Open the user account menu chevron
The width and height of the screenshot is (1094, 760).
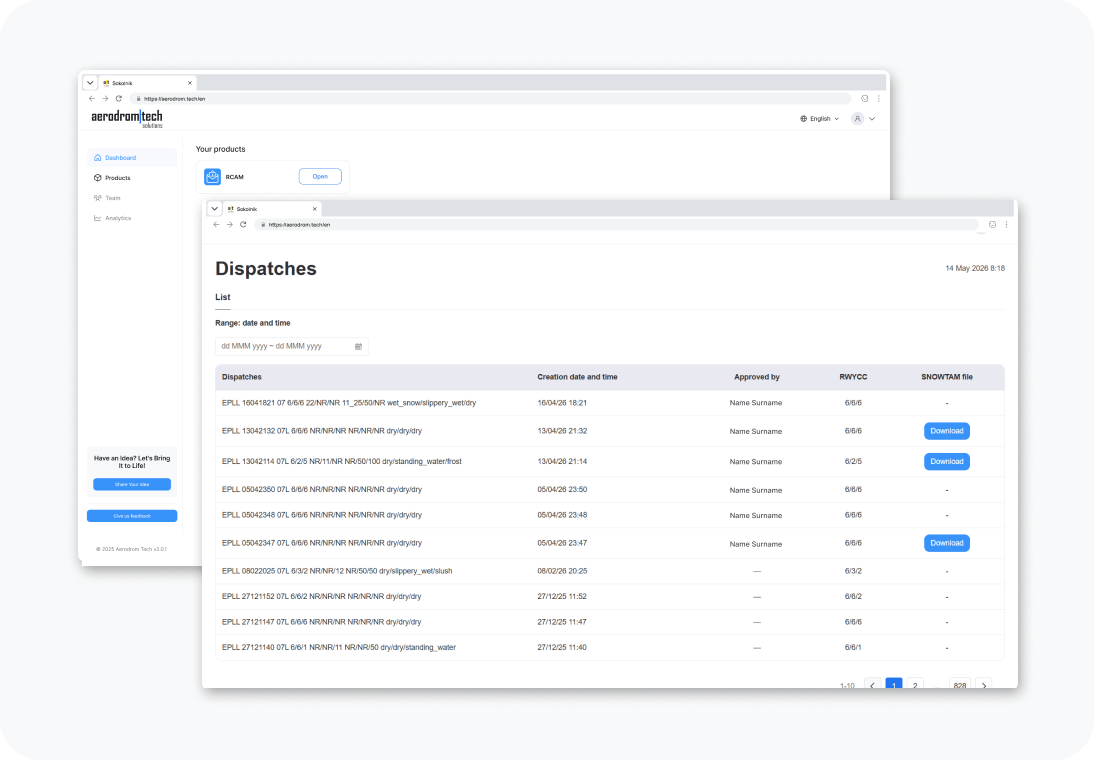coord(872,119)
